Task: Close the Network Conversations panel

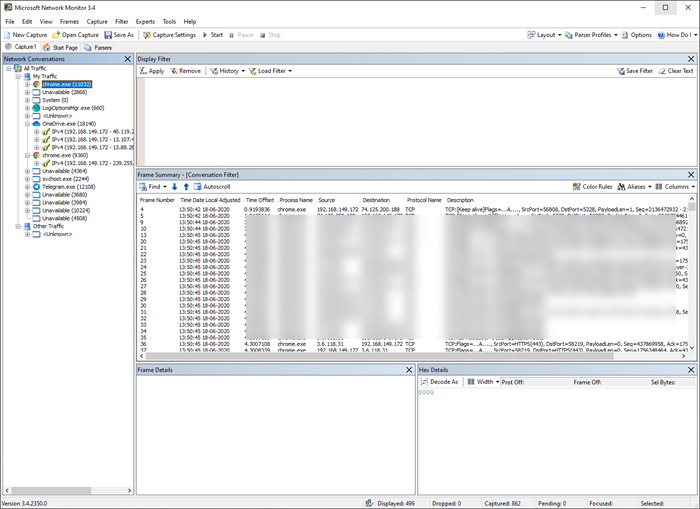Action: pyautogui.click(x=127, y=59)
